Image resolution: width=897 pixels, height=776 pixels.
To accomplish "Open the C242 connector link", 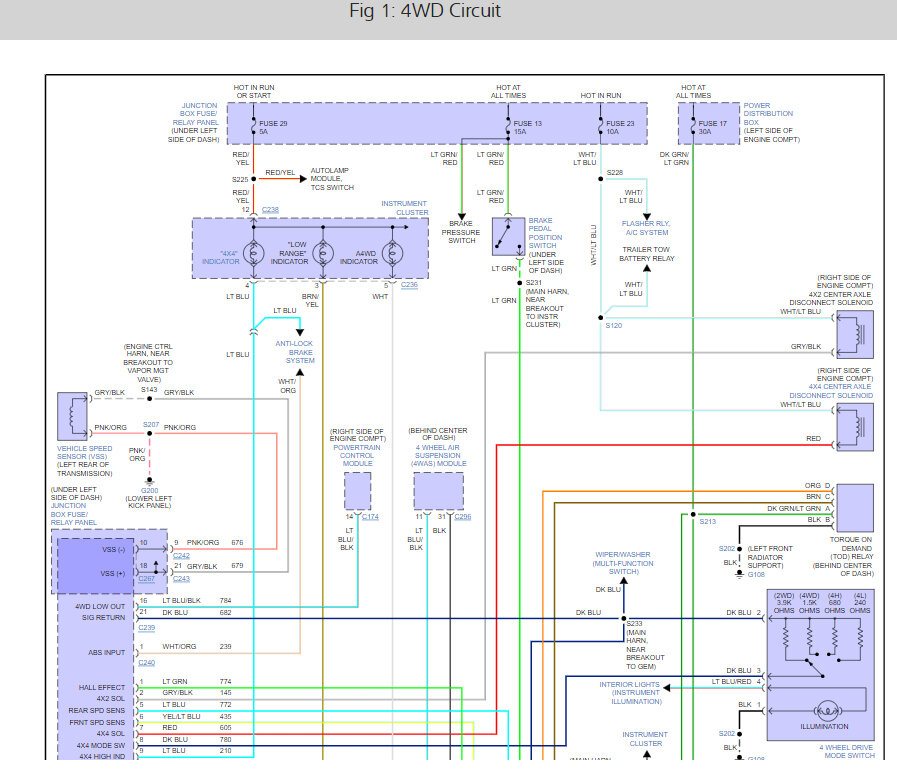I will coord(181,556).
